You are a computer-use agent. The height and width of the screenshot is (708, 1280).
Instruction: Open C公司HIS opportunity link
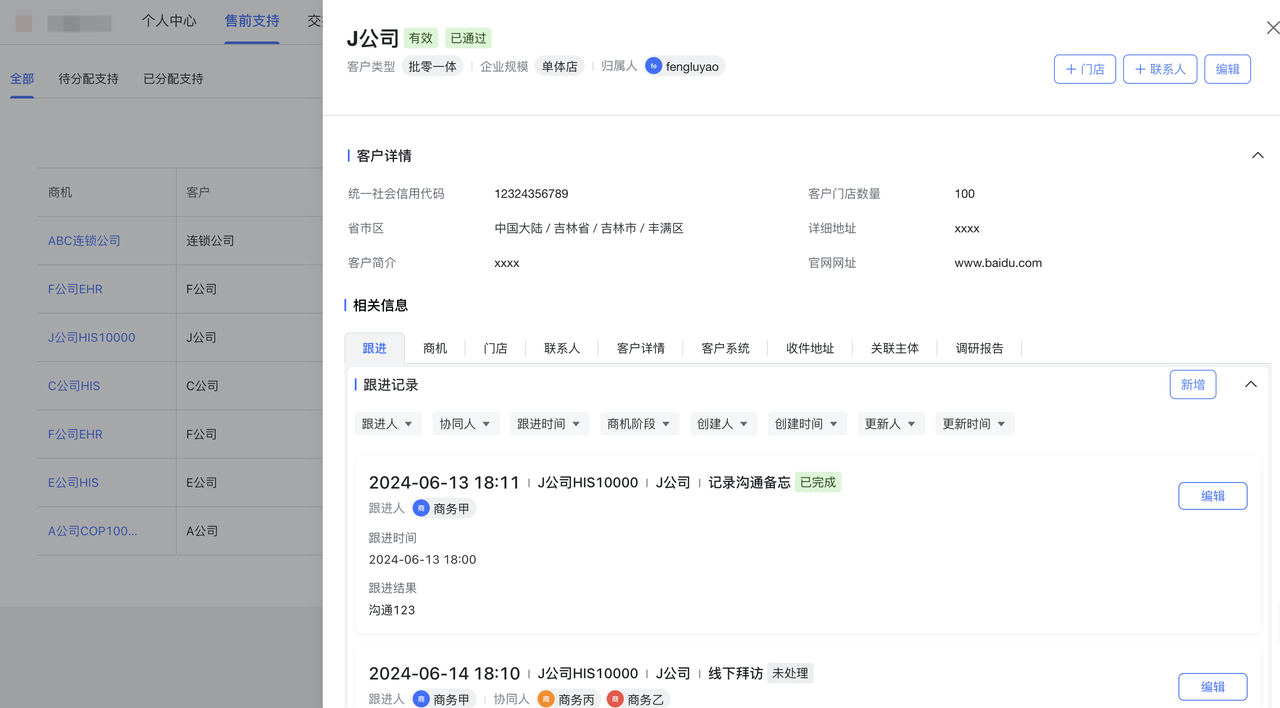pyautogui.click(x=74, y=386)
